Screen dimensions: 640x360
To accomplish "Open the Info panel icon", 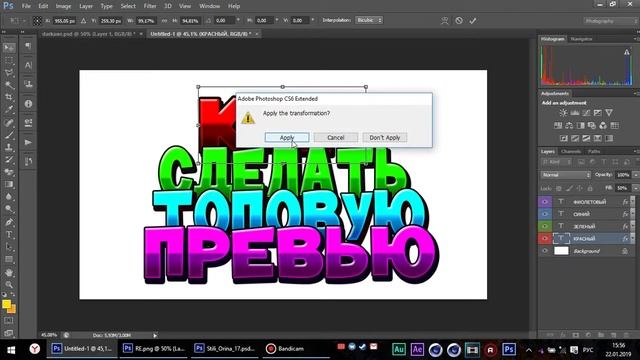I will 28,104.
